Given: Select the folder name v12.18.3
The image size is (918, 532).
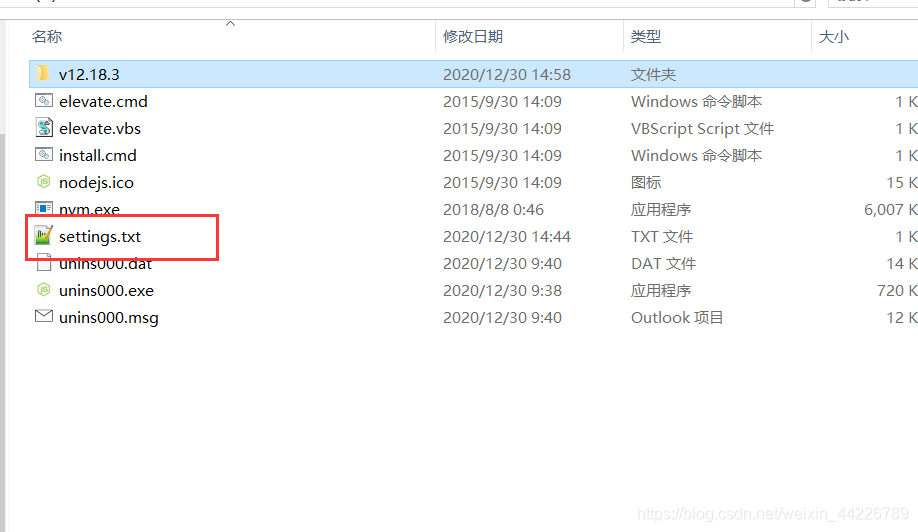Looking at the screenshot, I should (x=89, y=74).
